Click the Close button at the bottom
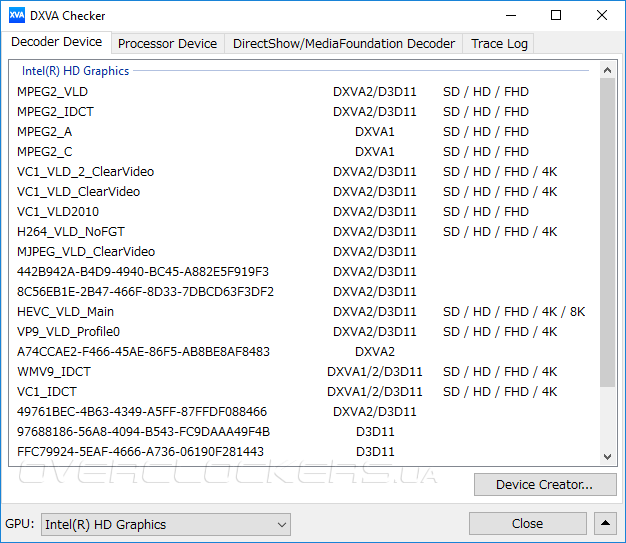Screen dimensions: 626x543 pyautogui.click(x=527, y=523)
